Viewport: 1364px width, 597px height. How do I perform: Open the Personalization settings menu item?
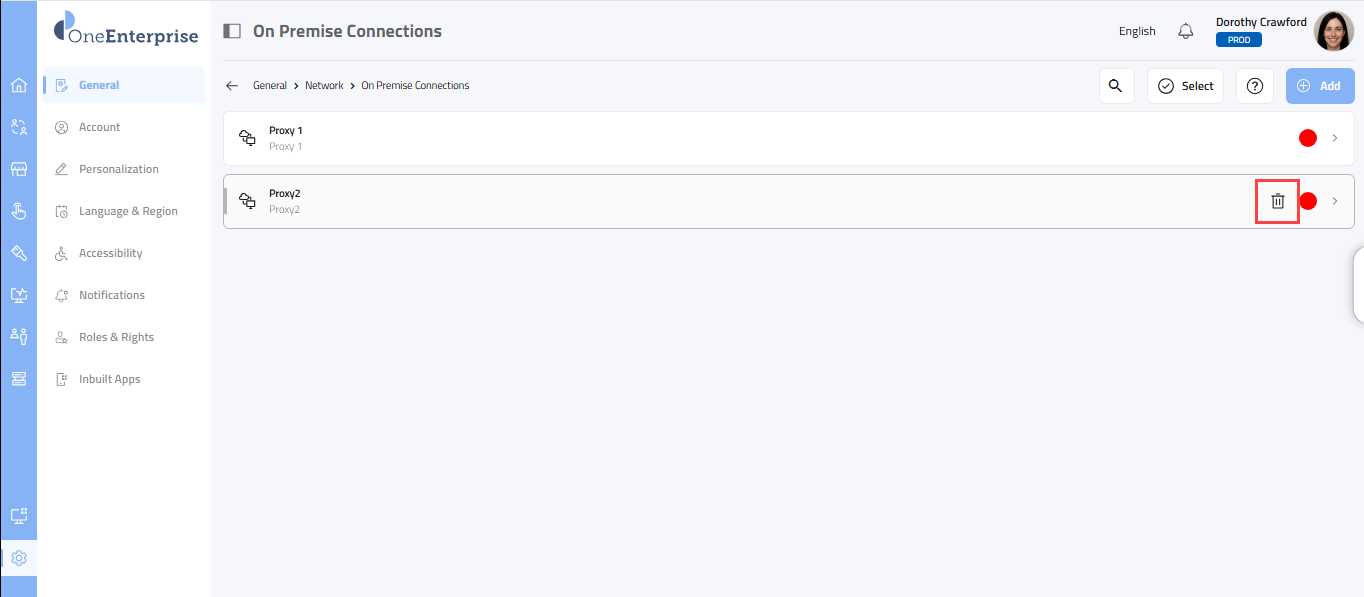[x=118, y=169]
